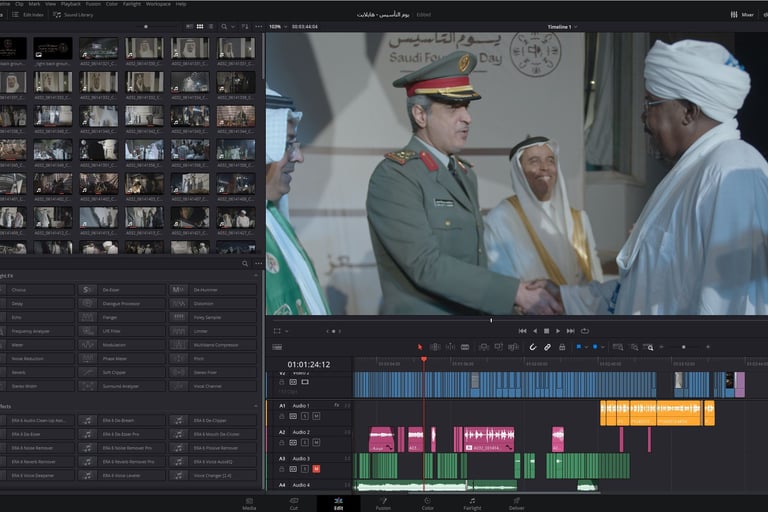The width and height of the screenshot is (768, 512).
Task: Toggle the Position Lock padlock in toolbar
Action: pyautogui.click(x=562, y=347)
